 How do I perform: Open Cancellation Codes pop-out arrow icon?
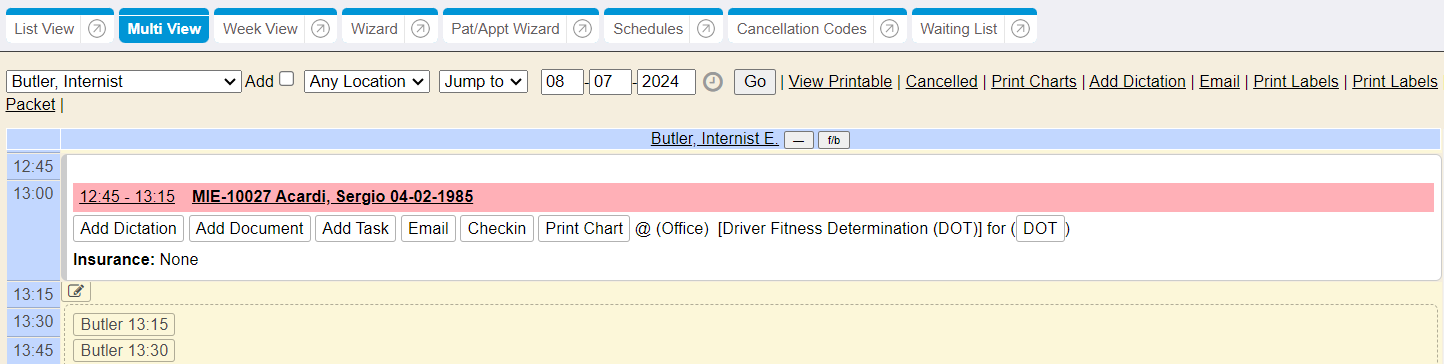889,29
